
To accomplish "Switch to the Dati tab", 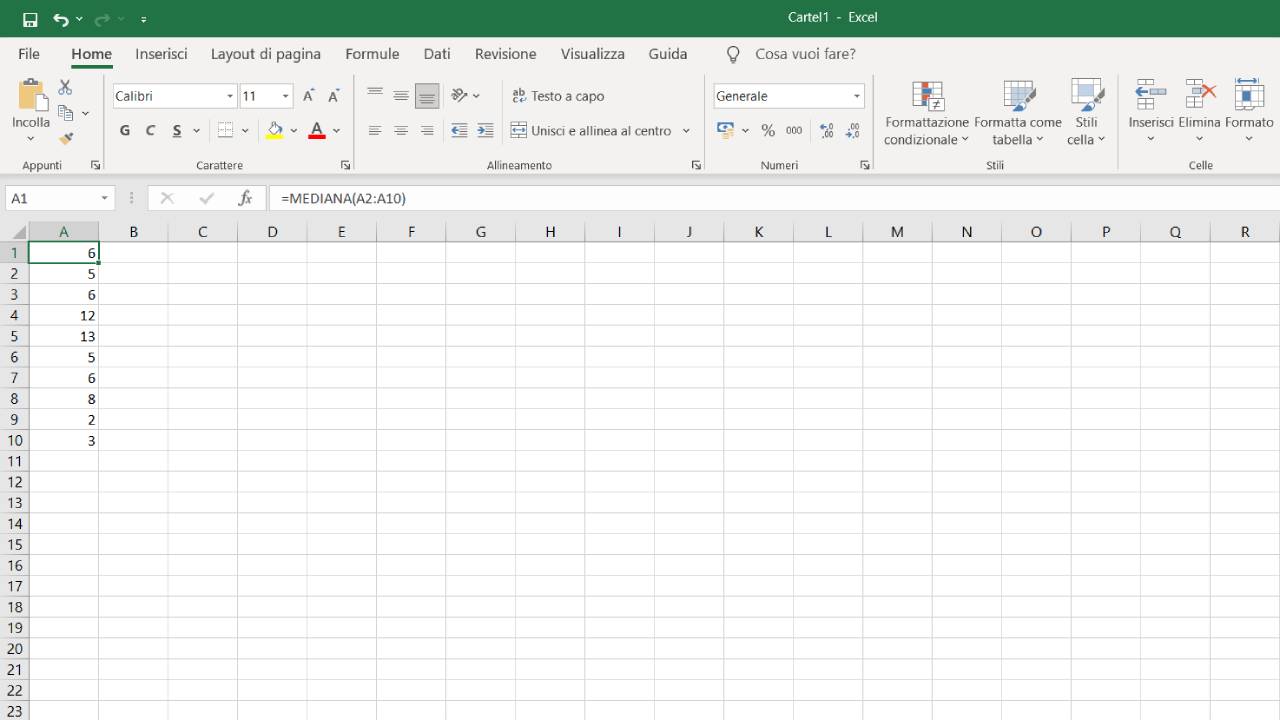I will point(437,54).
